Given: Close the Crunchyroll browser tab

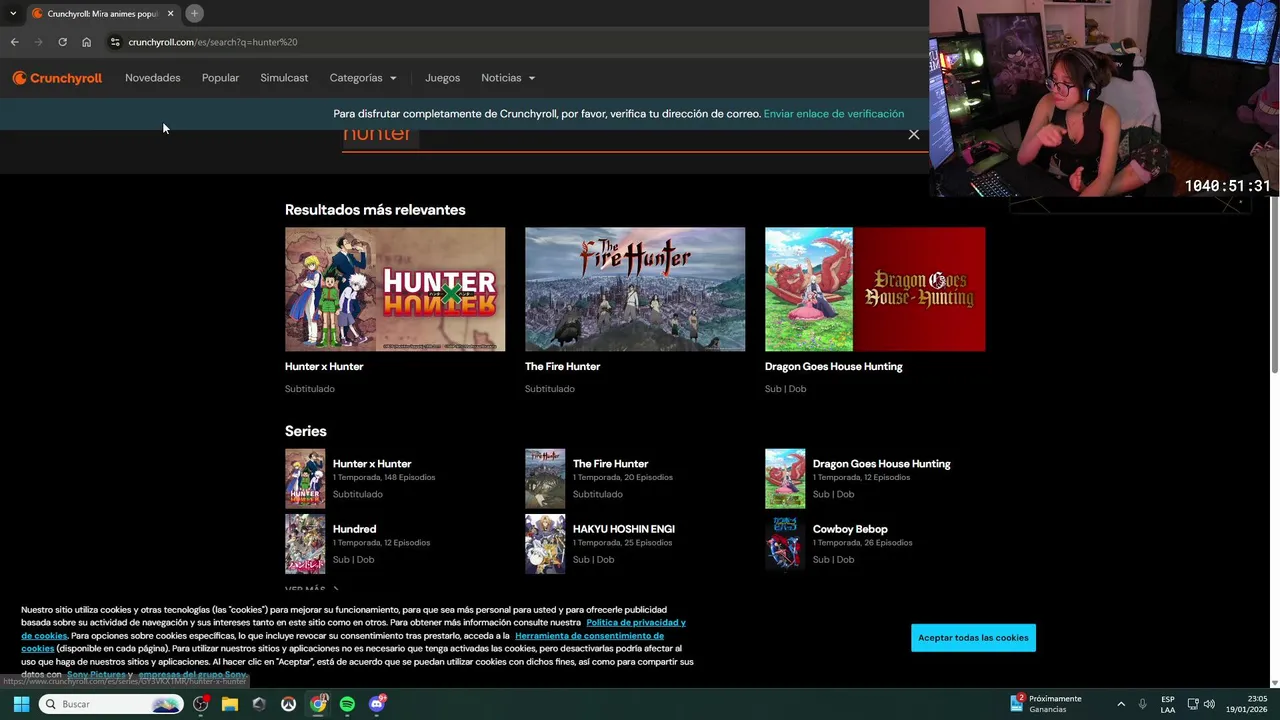Looking at the screenshot, I should [x=170, y=13].
